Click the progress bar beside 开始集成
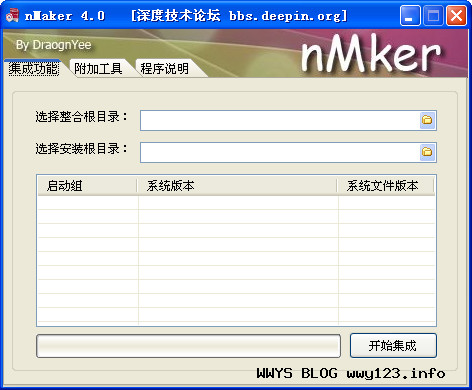The width and height of the screenshot is (472, 390). coord(188,346)
